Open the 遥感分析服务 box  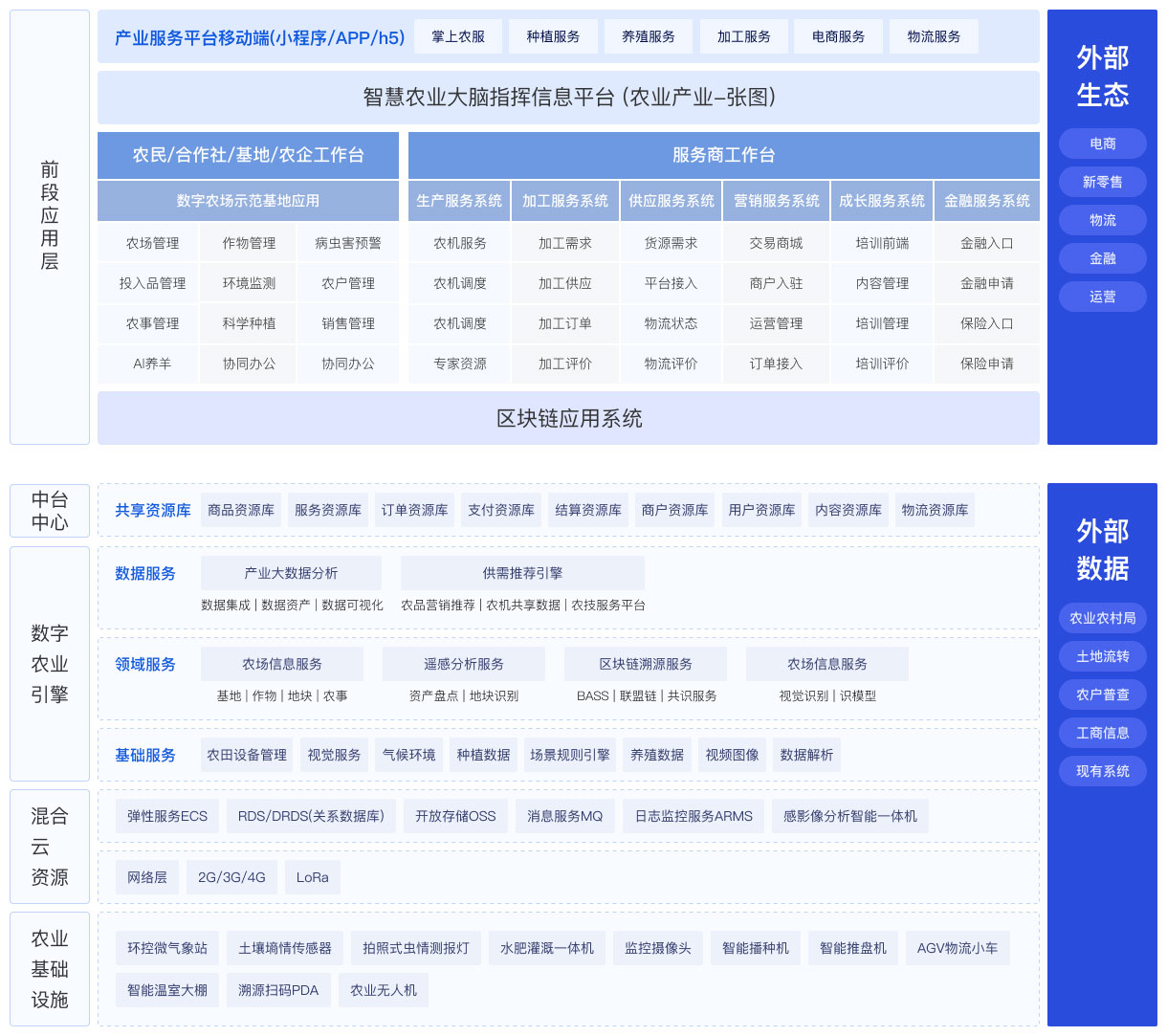pyautogui.click(x=464, y=664)
